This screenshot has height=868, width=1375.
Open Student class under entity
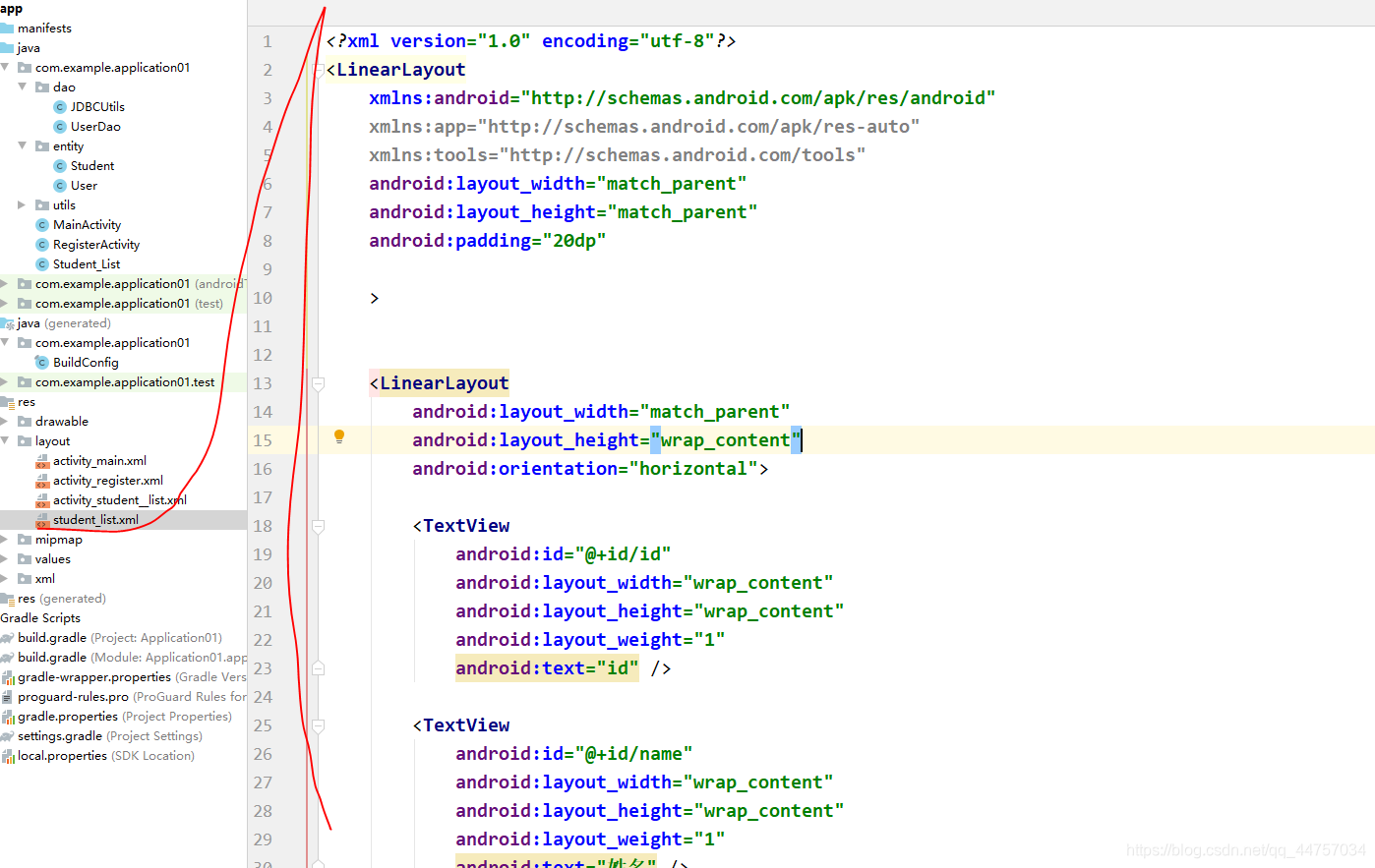[x=92, y=165]
